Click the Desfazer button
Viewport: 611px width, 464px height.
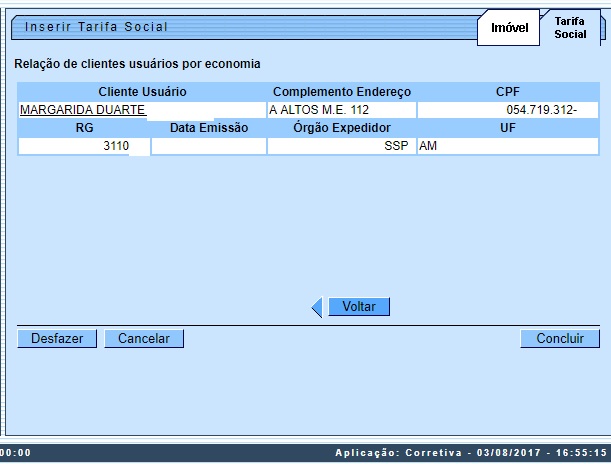pyautogui.click(x=57, y=339)
